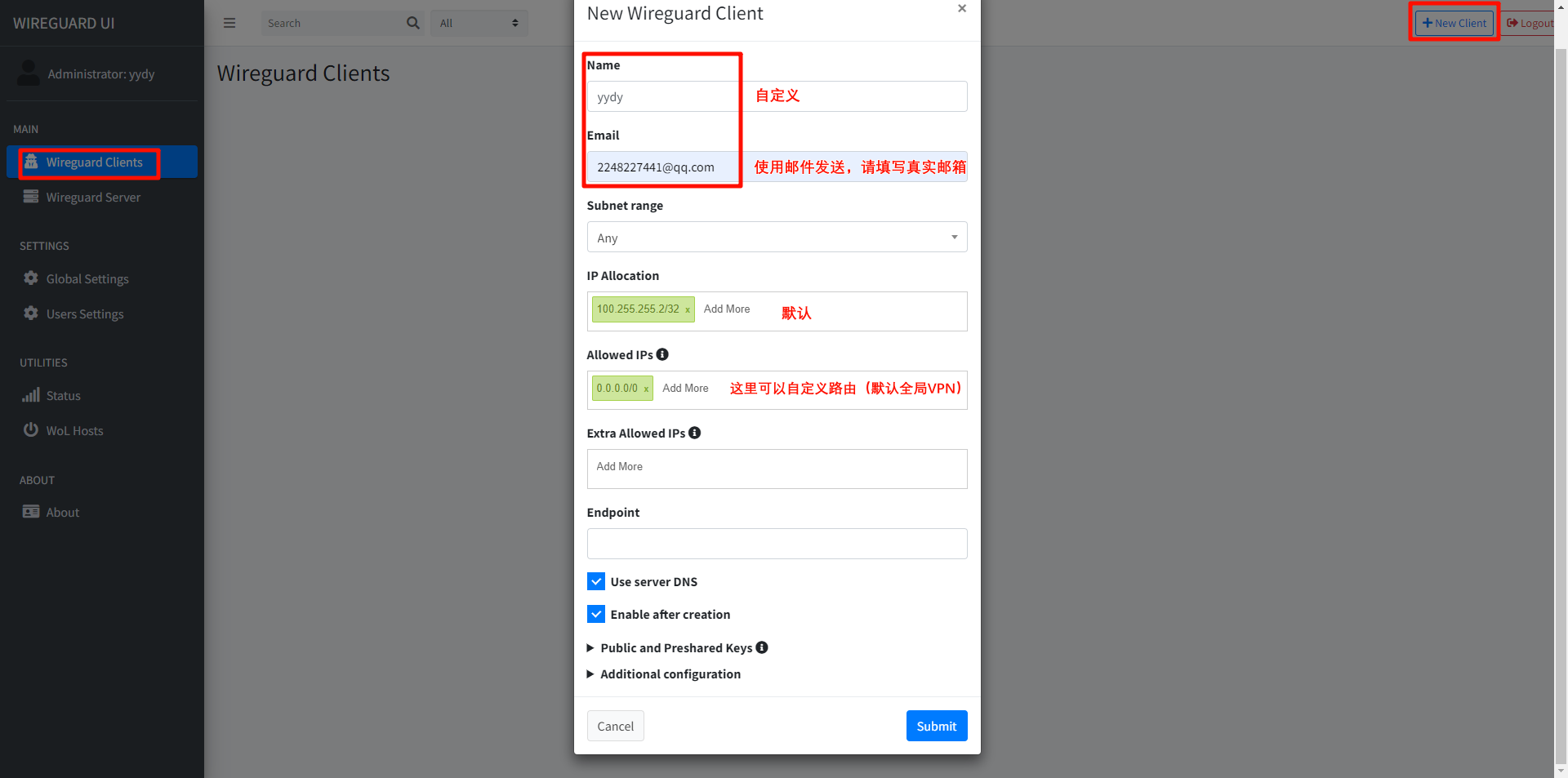Open Global Settings page
Image resolution: width=1568 pixels, height=778 pixels.
[102, 278]
